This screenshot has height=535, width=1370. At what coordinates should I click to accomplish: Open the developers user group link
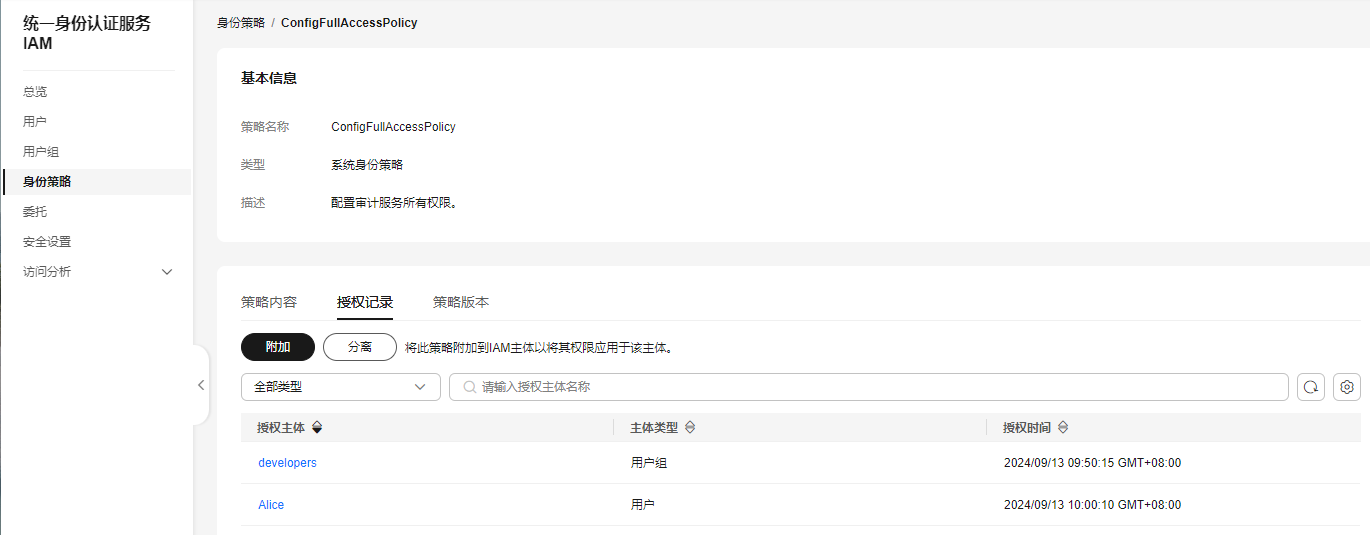(287, 463)
